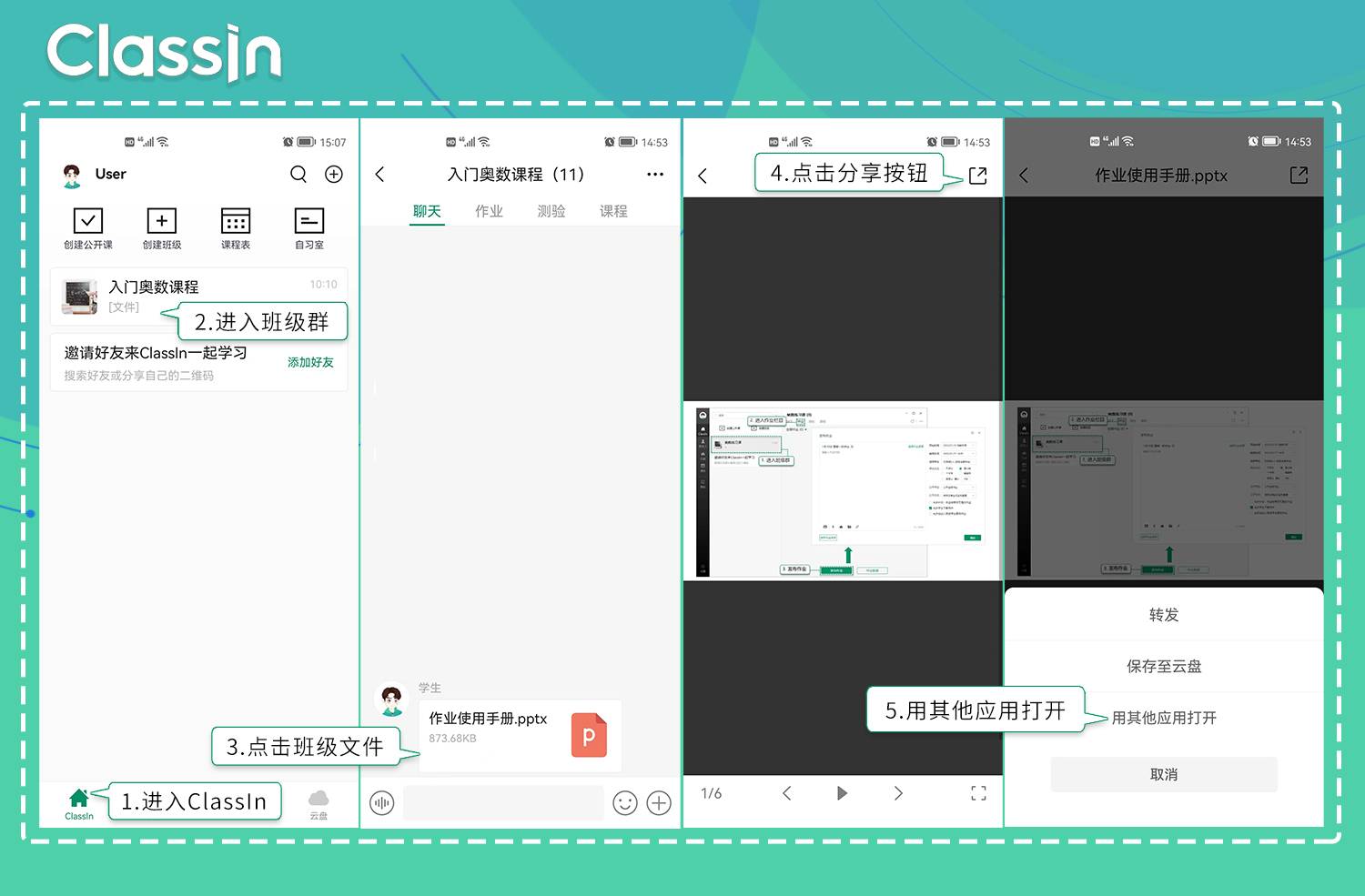The image size is (1365, 896).
Task: Tap the chat message input field
Action: coord(503,803)
